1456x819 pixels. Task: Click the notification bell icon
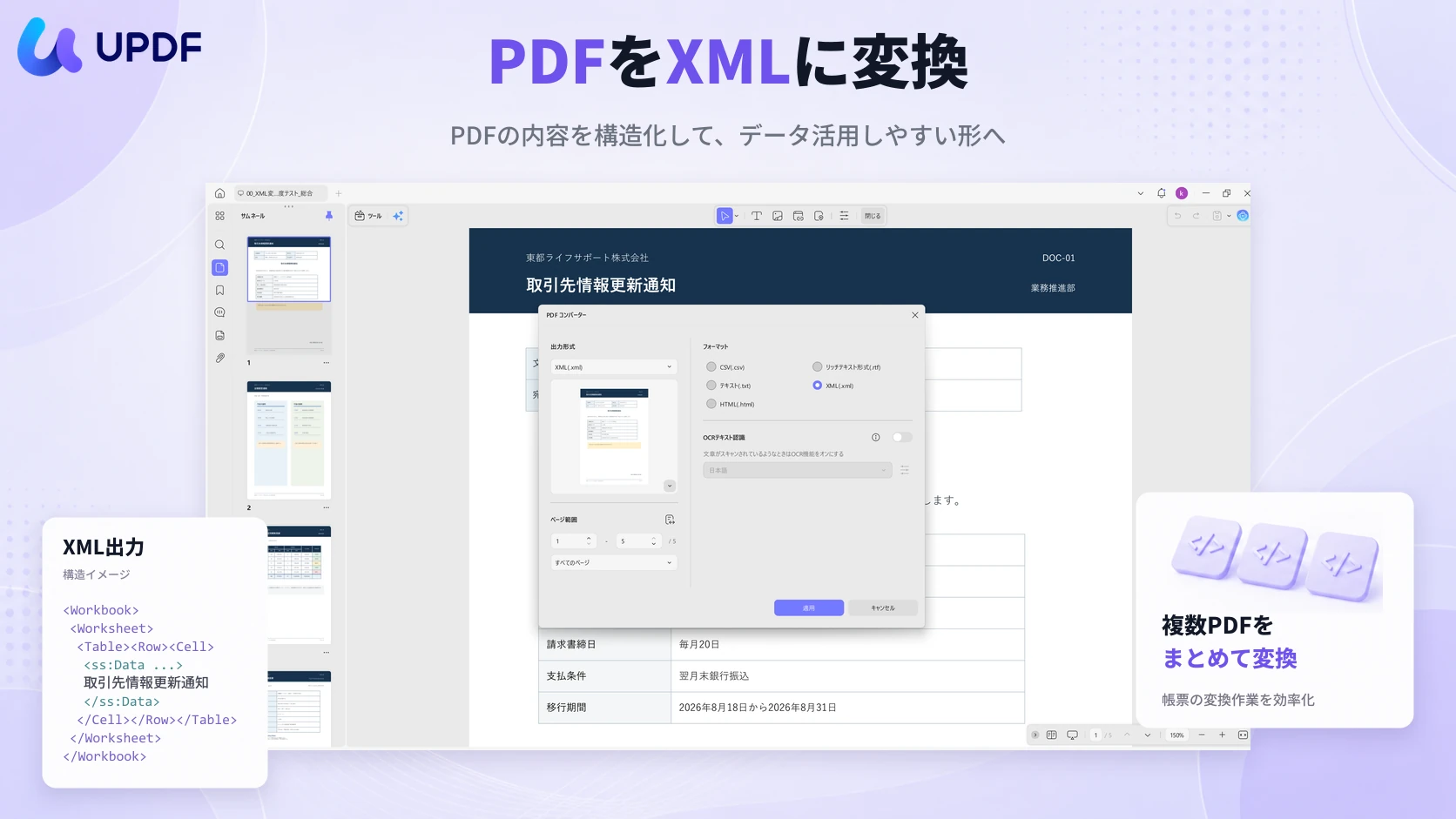(x=1161, y=193)
